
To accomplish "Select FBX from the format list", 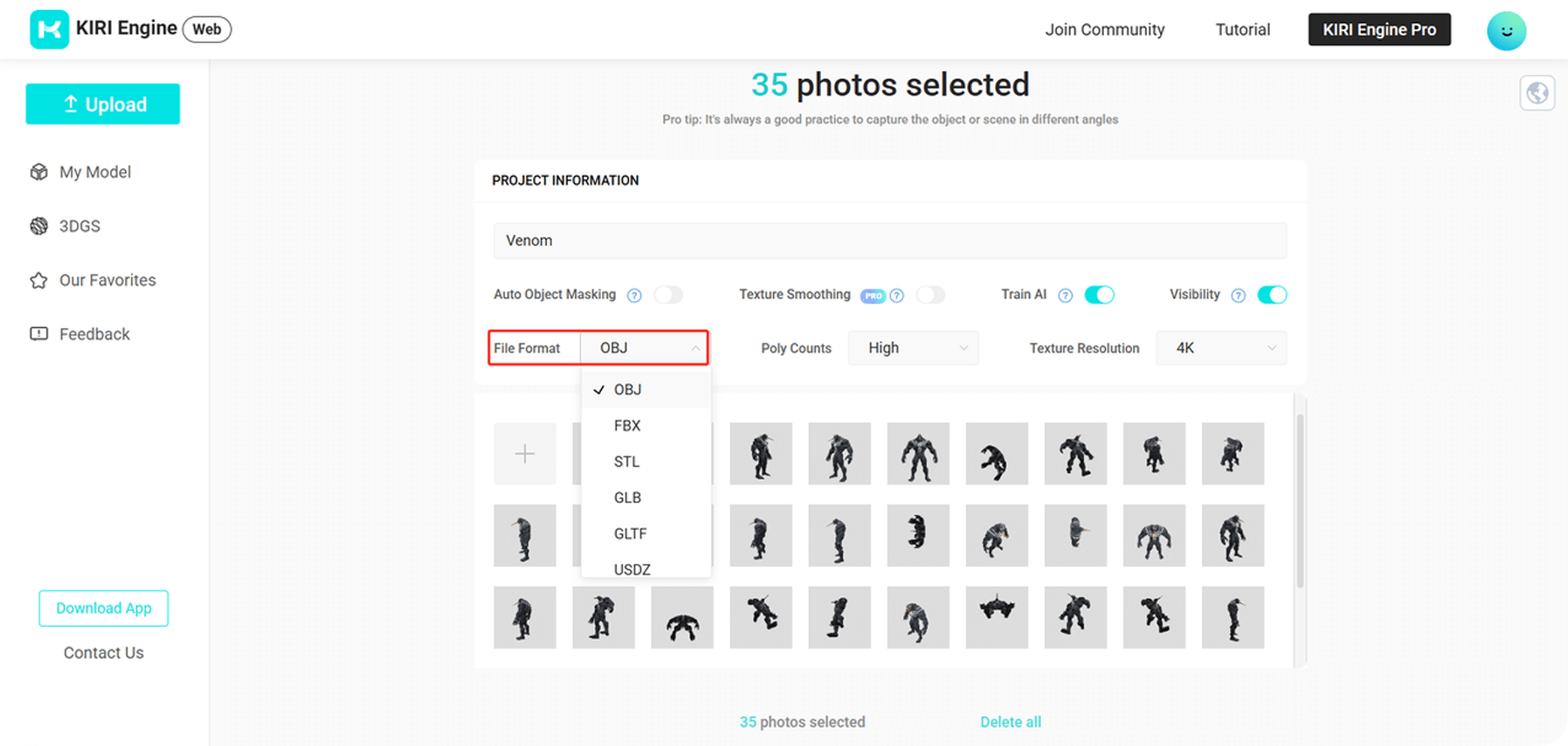I will 627,425.
